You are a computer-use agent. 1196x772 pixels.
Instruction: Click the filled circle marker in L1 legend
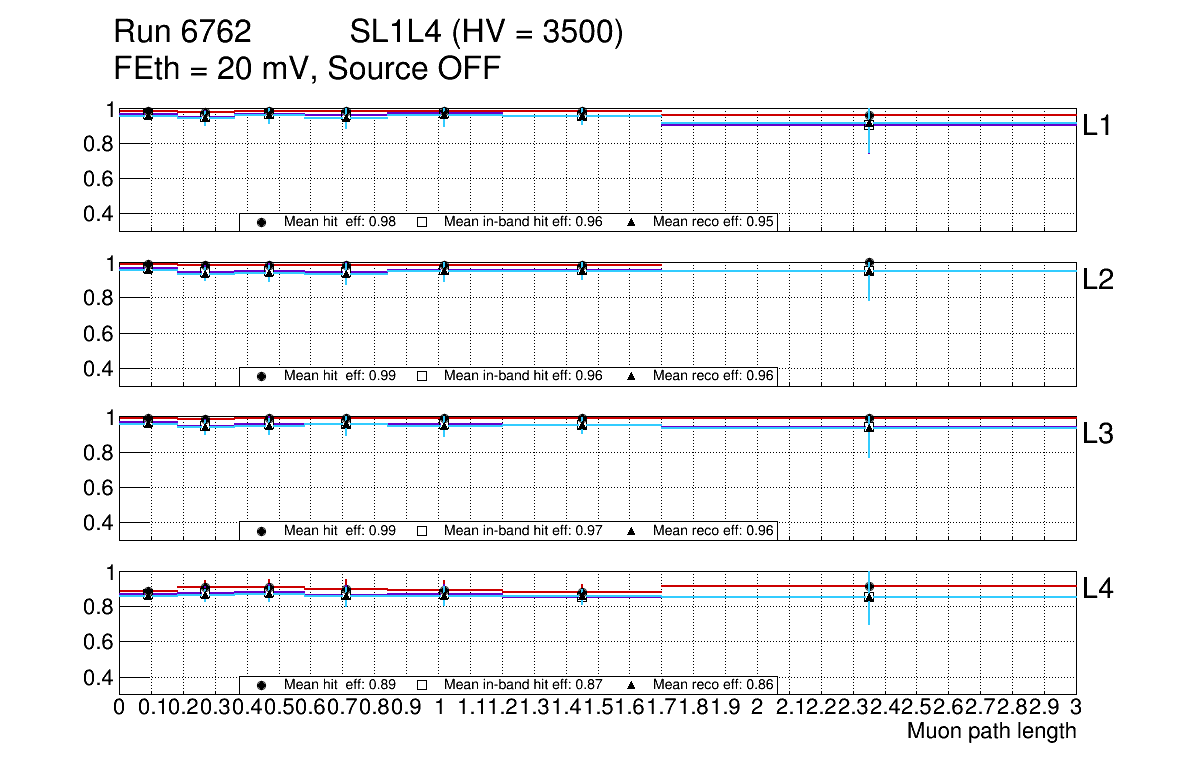click(x=261, y=222)
